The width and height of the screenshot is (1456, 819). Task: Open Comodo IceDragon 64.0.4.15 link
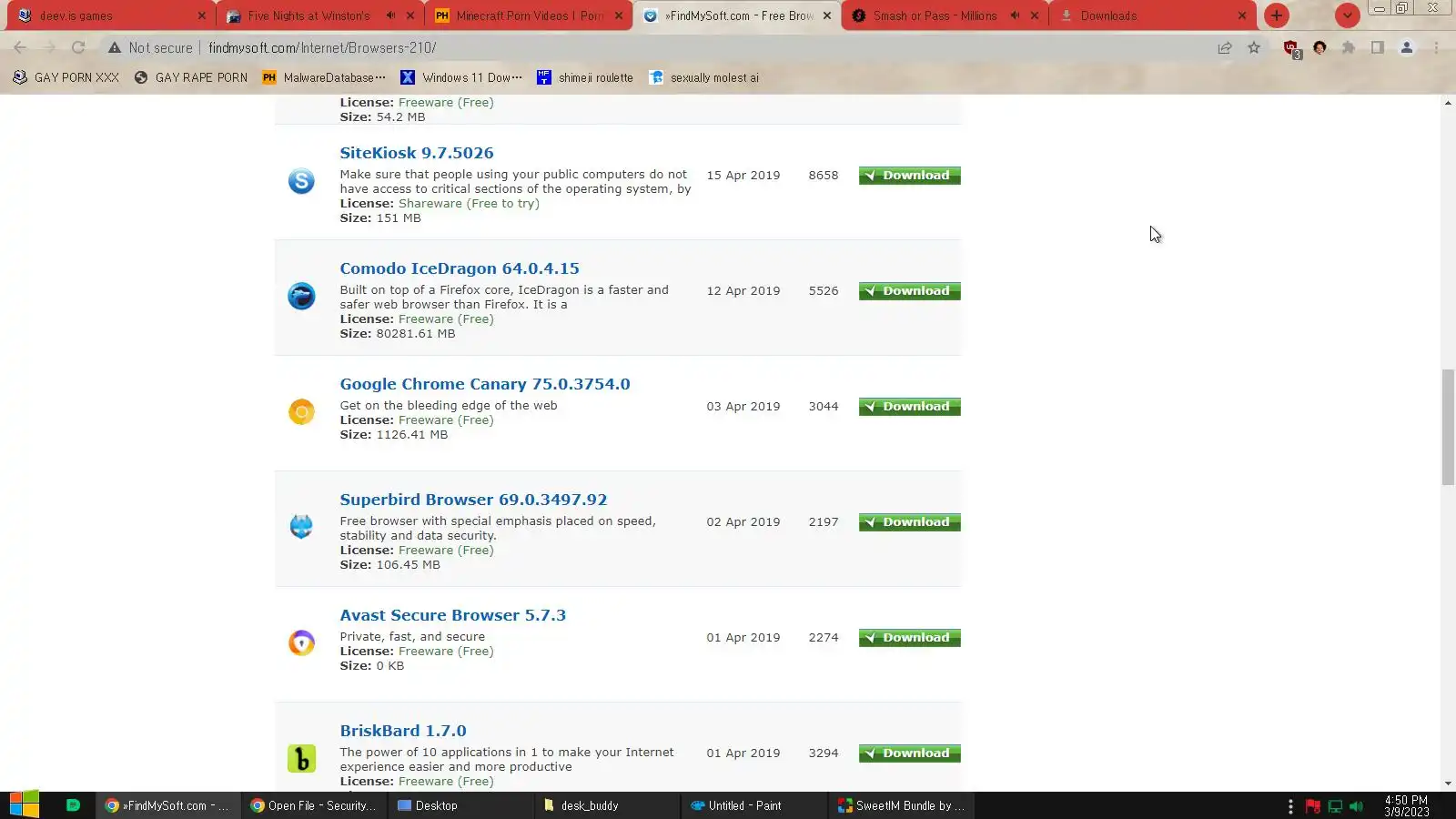tap(460, 268)
